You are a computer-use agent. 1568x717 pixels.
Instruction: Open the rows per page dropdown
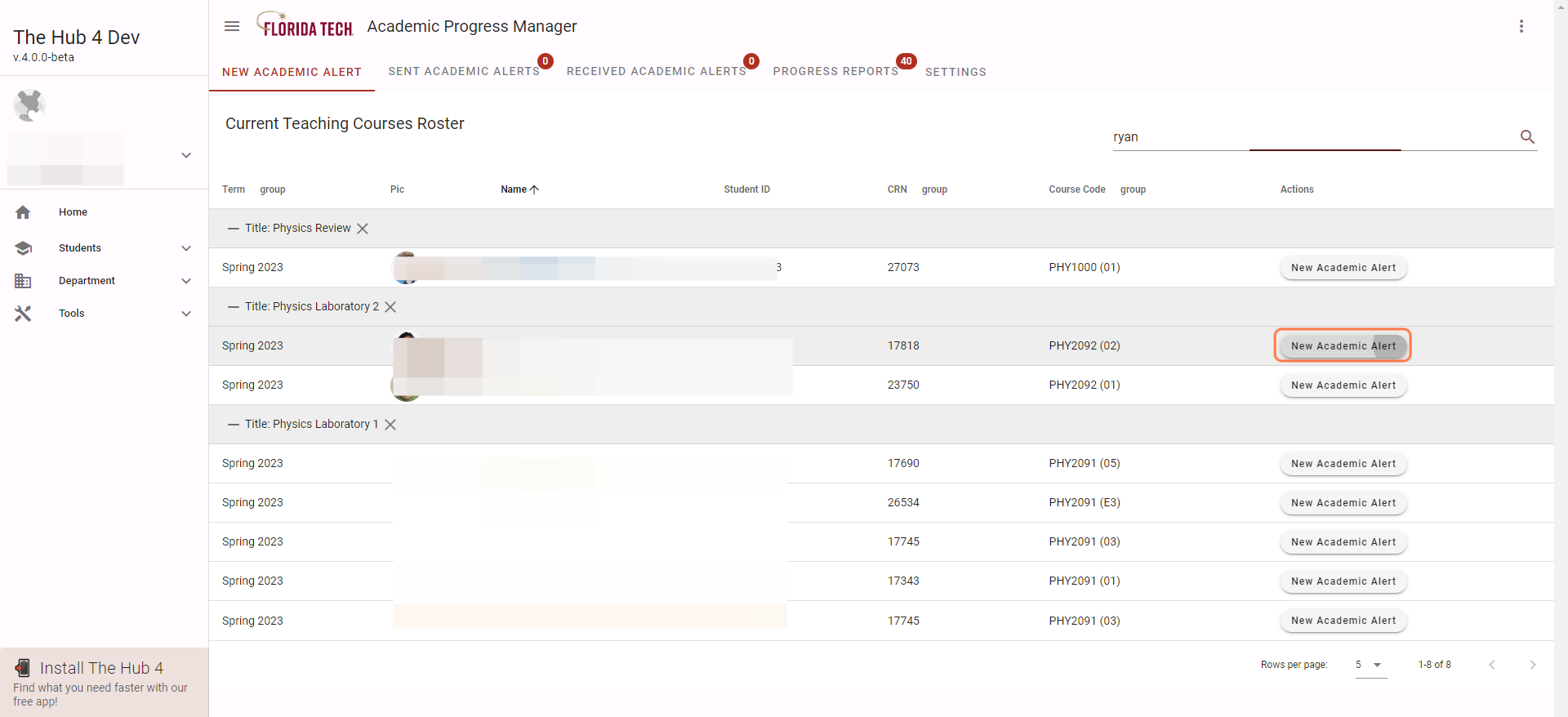pyautogui.click(x=1371, y=665)
